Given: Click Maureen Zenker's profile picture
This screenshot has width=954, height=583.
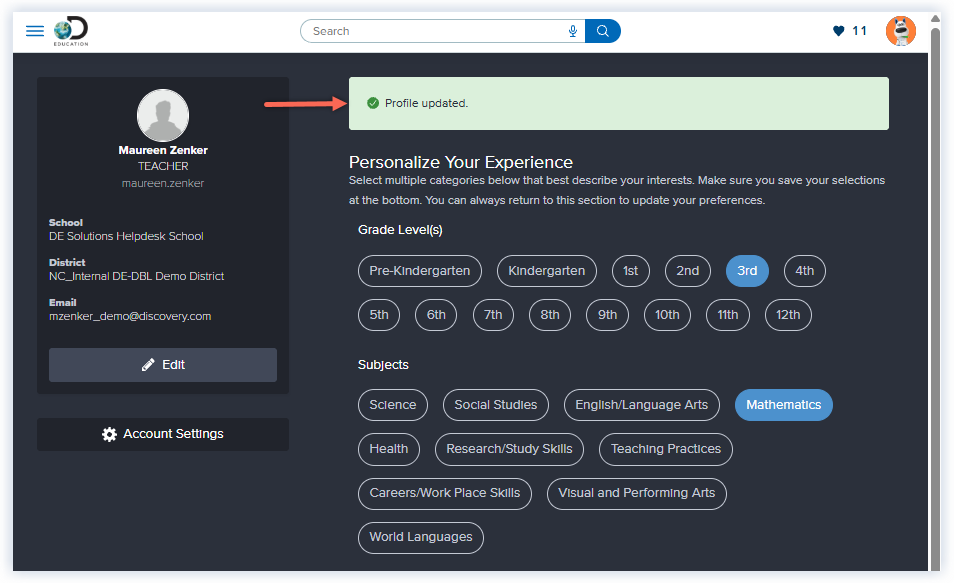Looking at the screenshot, I should (x=162, y=115).
